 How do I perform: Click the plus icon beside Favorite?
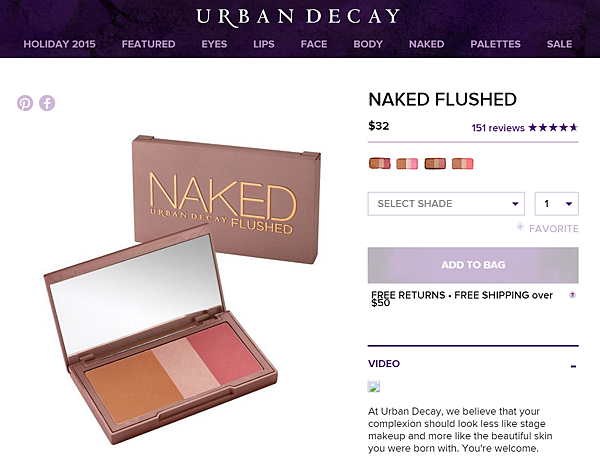[520, 226]
